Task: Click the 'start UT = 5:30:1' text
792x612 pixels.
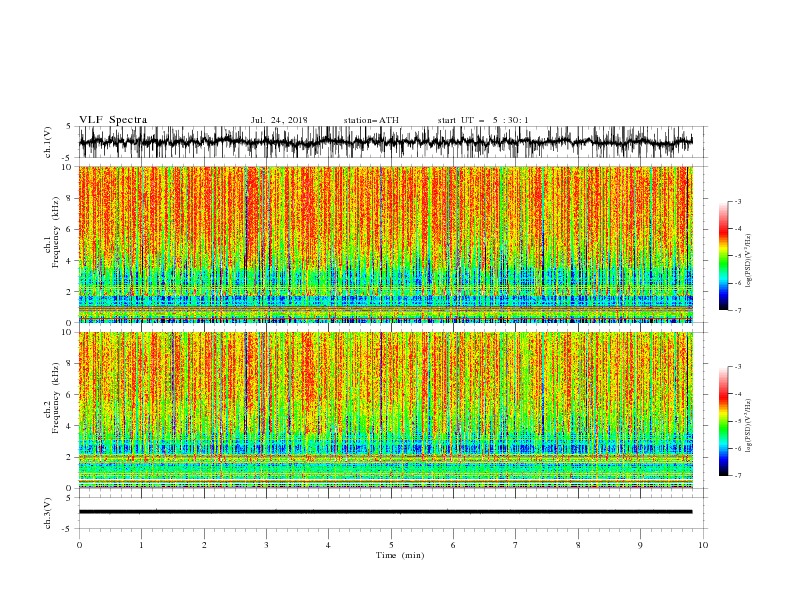Action: pos(483,120)
